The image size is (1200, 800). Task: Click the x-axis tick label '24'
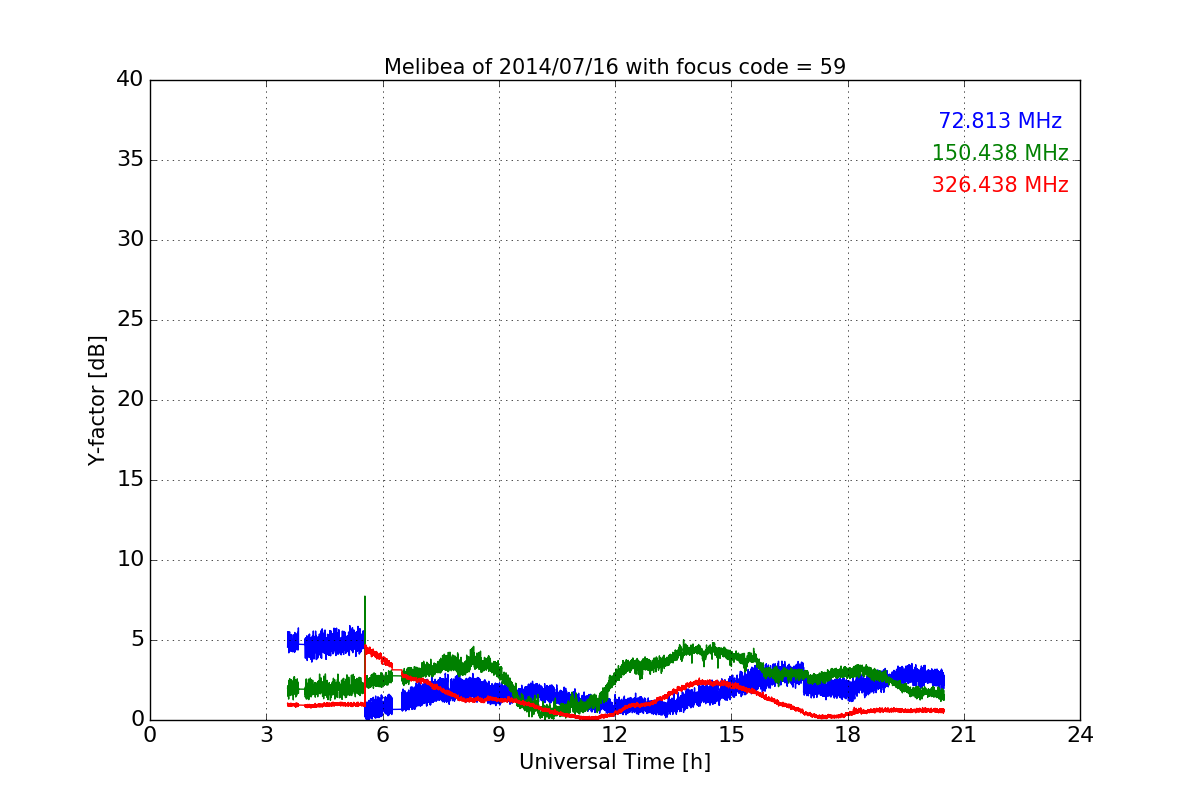(x=1080, y=735)
